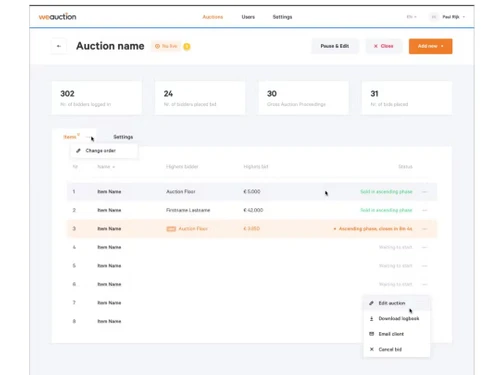Open the Users navigation item
Screen dimensions: 500x375
pos(248,17)
